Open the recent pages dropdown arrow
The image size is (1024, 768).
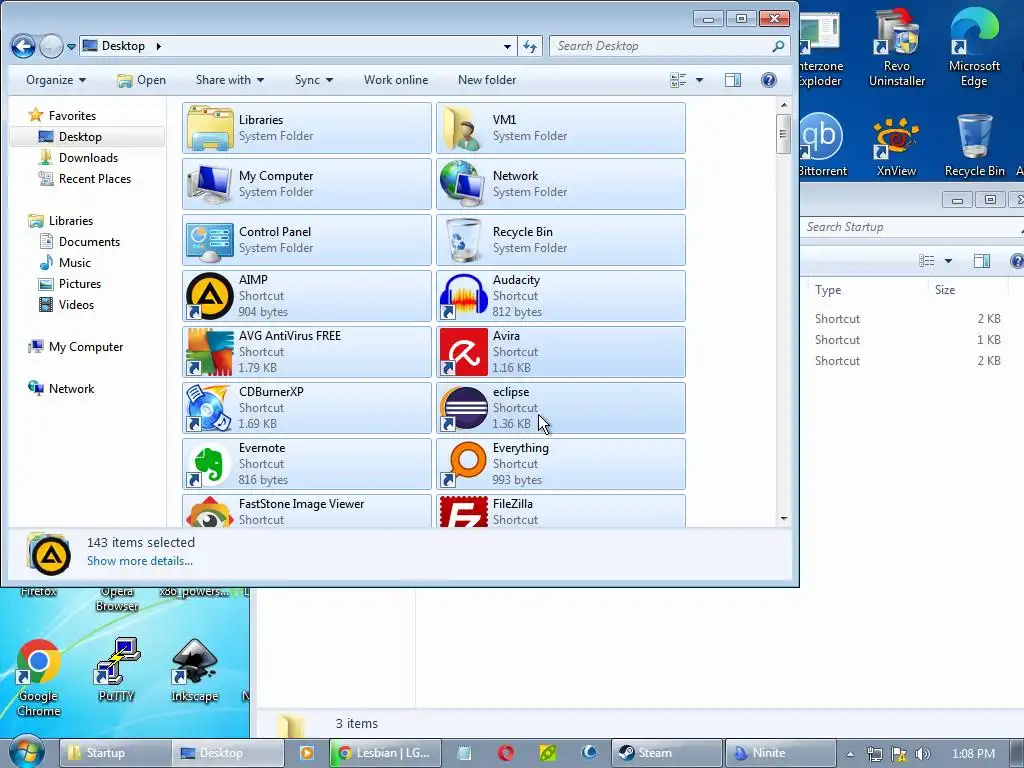(71, 47)
